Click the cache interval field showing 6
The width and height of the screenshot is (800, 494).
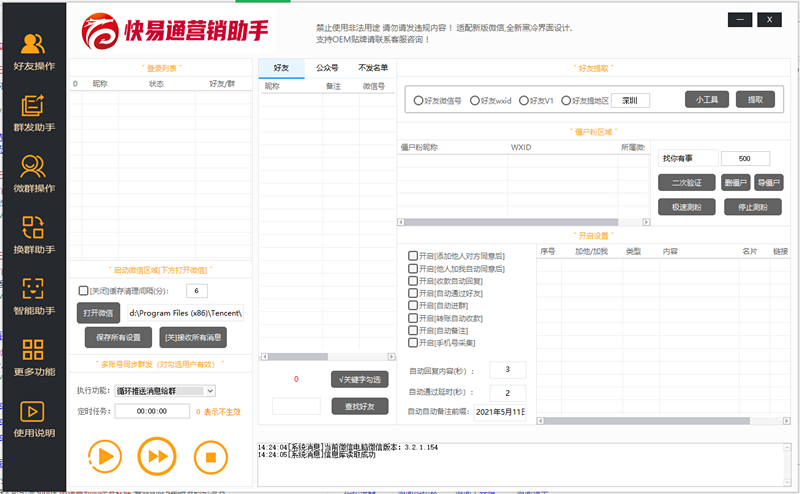click(196, 291)
